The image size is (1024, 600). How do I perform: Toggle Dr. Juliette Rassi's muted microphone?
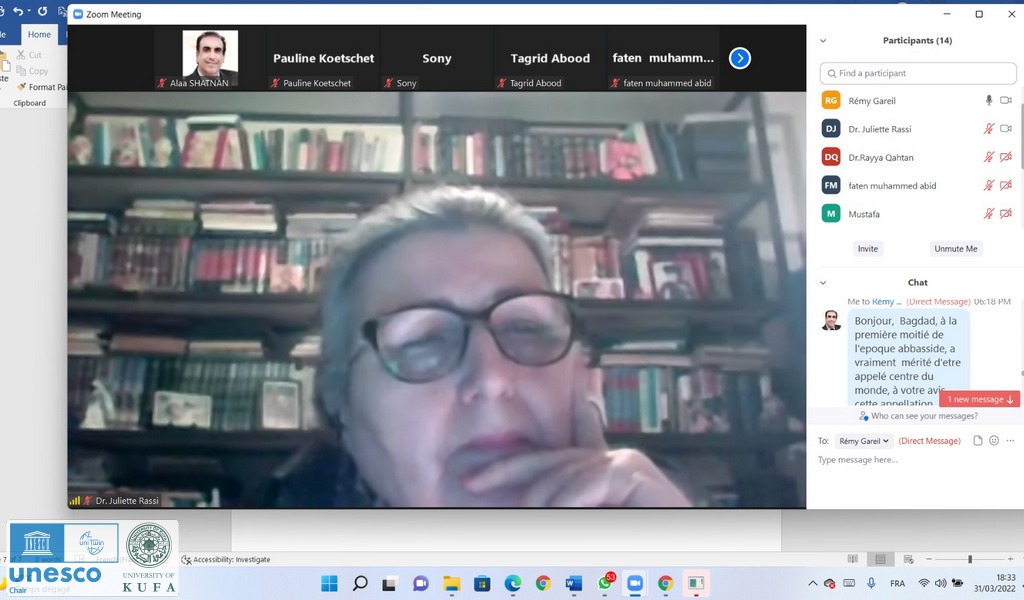989,129
